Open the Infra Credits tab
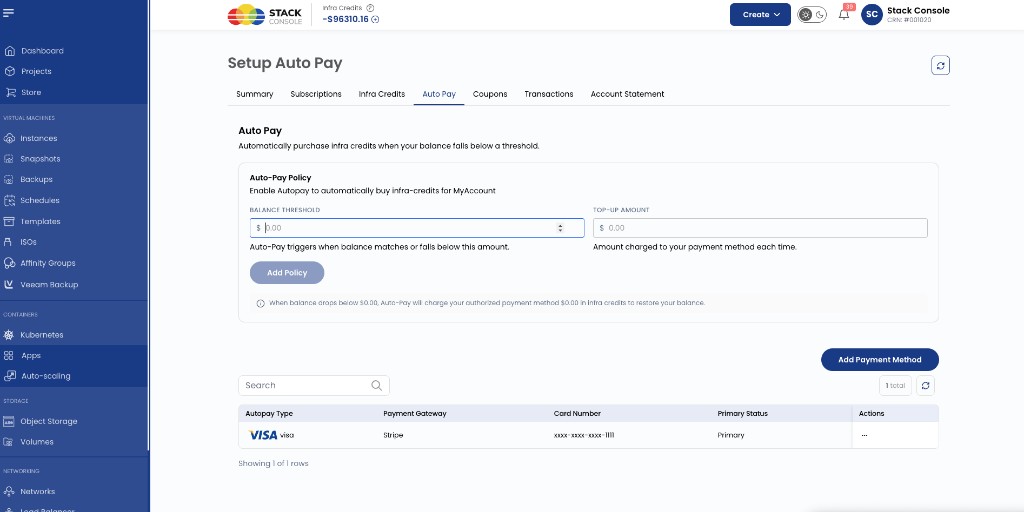The width and height of the screenshot is (1024, 512). (381, 94)
